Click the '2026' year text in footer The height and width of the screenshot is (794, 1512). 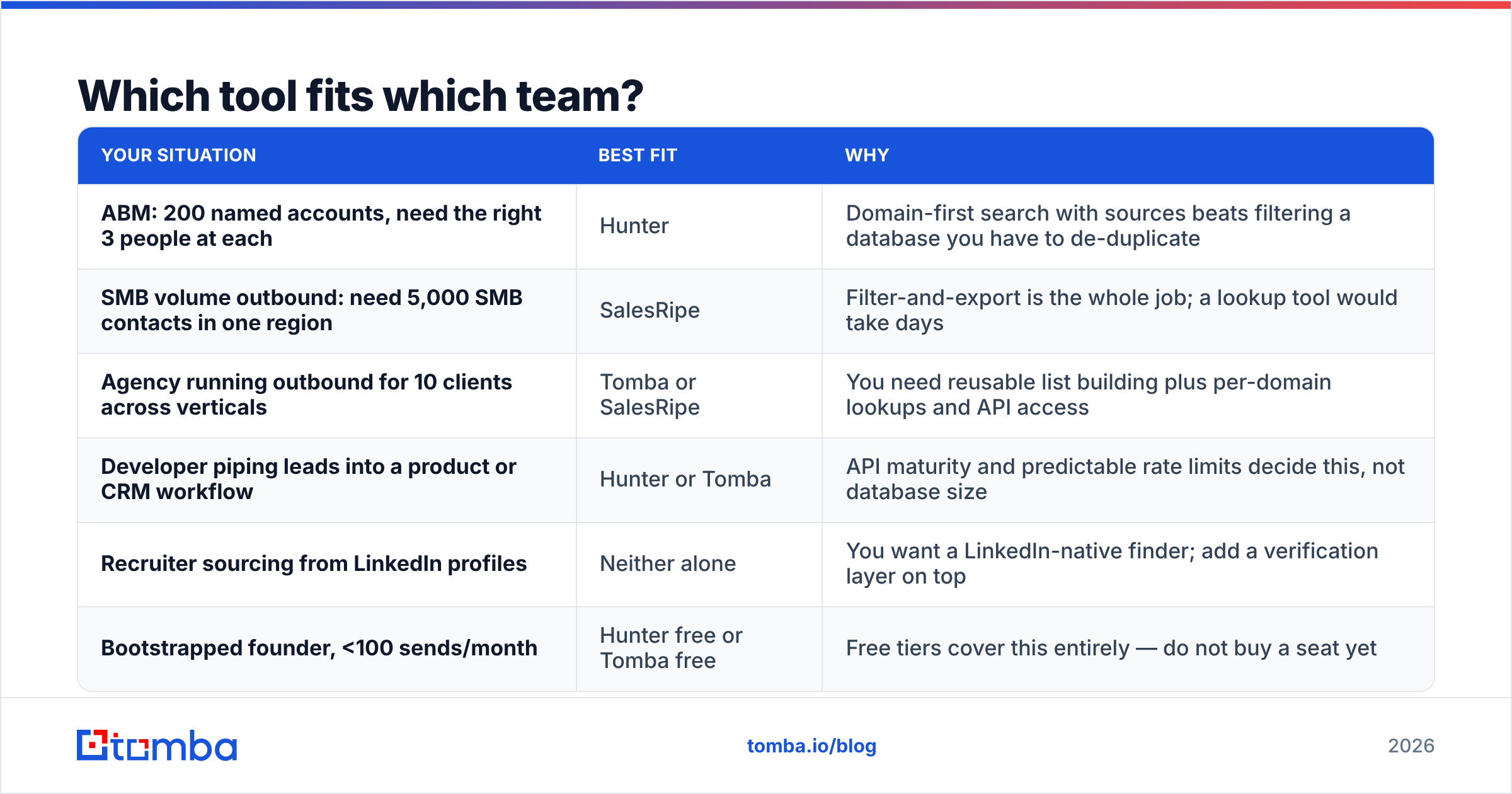click(x=1411, y=746)
